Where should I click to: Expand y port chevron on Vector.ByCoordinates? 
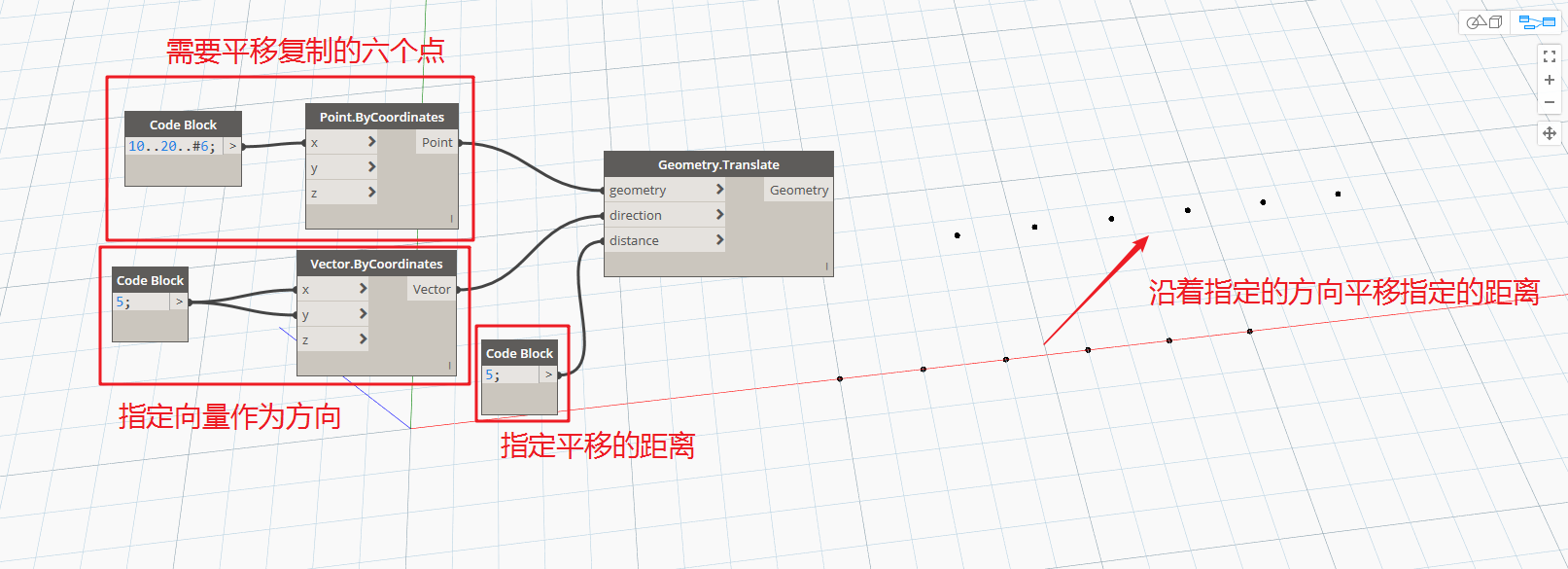pyautogui.click(x=363, y=314)
